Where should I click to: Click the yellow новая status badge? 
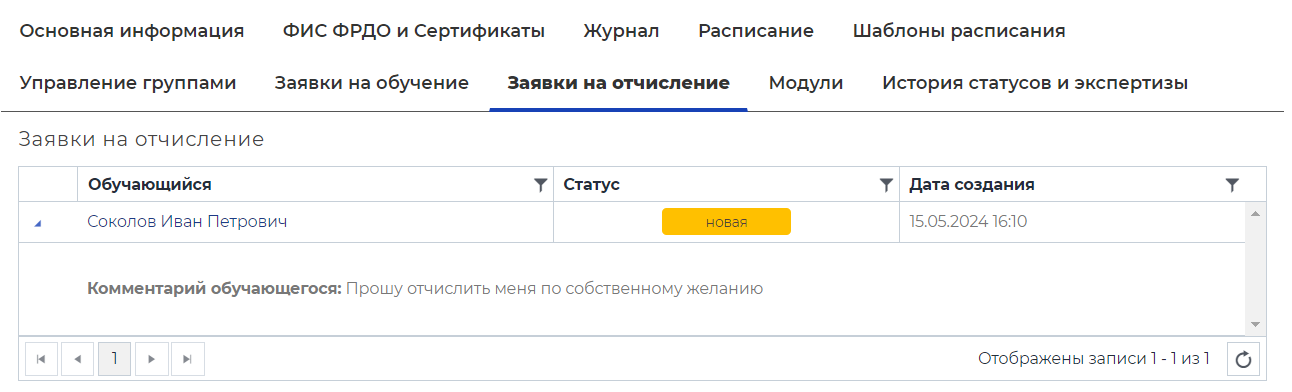click(x=726, y=222)
